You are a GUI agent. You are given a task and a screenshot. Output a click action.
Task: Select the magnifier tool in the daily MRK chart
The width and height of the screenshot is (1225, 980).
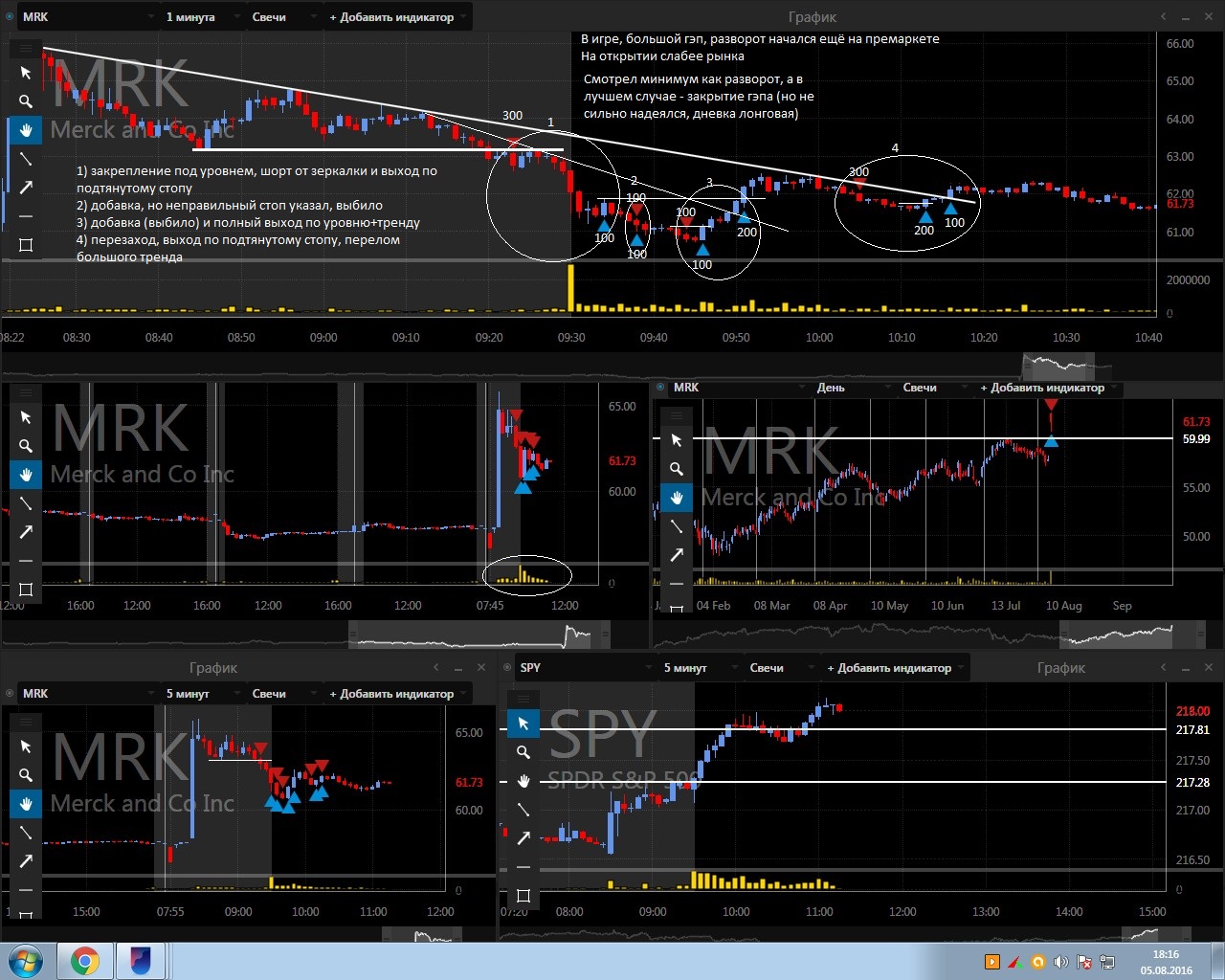pyautogui.click(x=677, y=469)
